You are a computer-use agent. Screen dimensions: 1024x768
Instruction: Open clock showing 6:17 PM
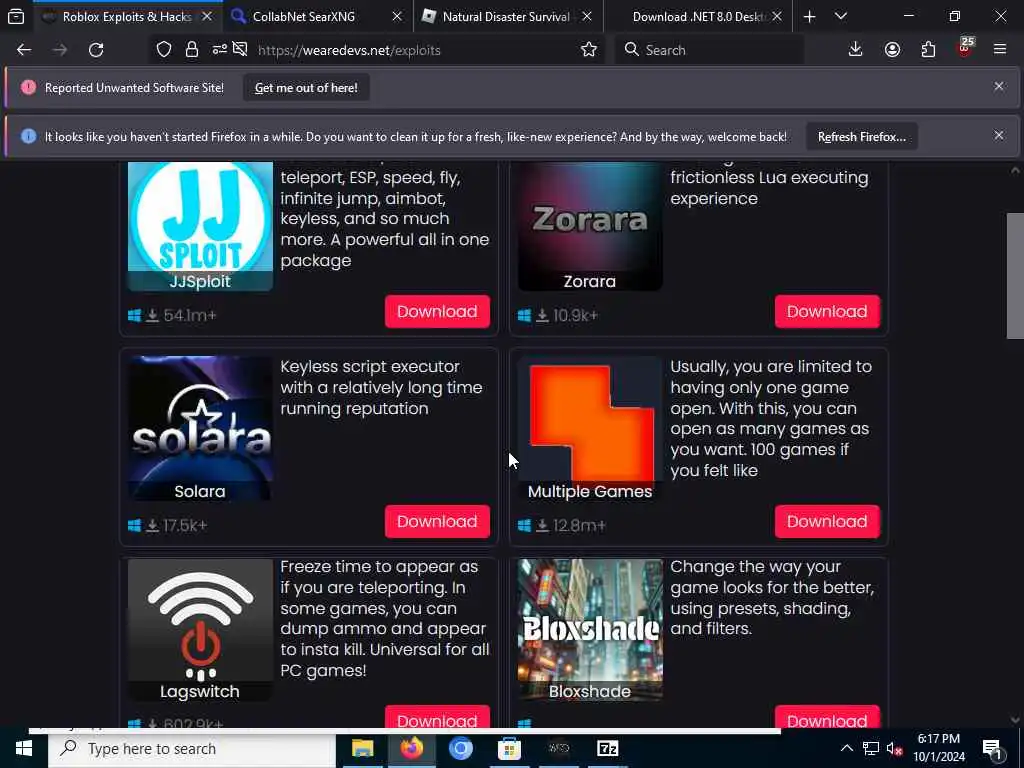pyautogui.click(x=938, y=748)
